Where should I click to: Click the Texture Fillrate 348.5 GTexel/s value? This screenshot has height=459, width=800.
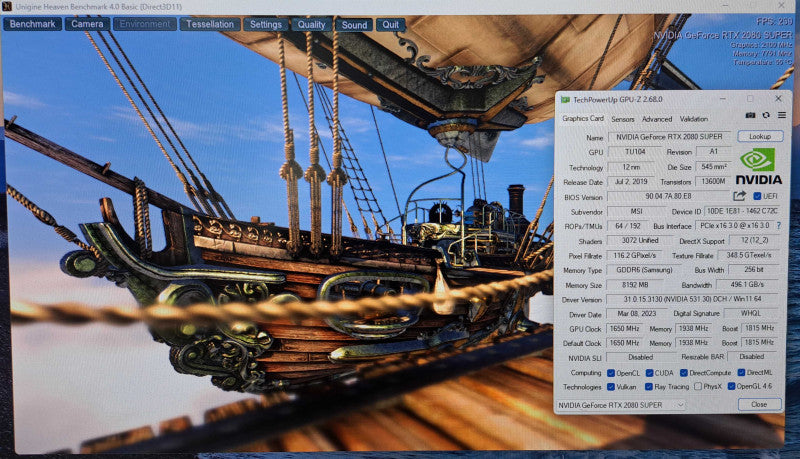tap(748, 254)
